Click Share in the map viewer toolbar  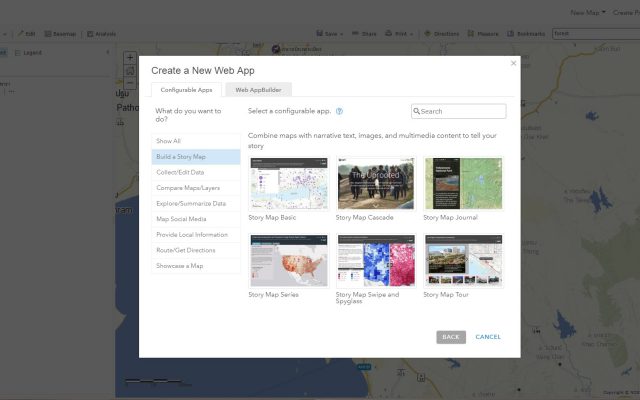364,34
